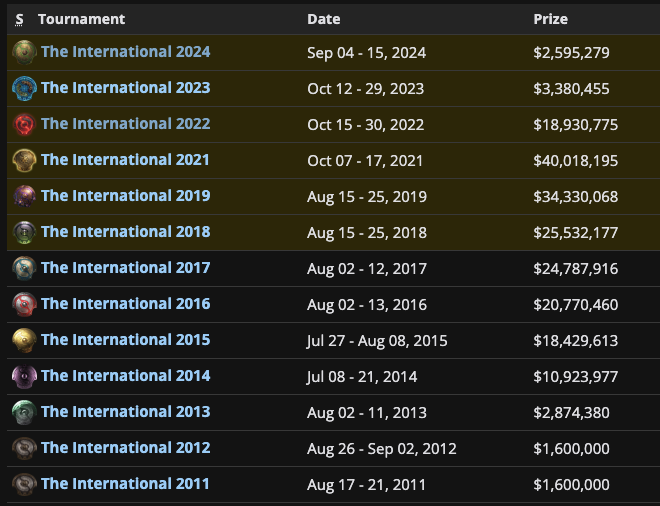Open The International 2014 link

coord(125,376)
